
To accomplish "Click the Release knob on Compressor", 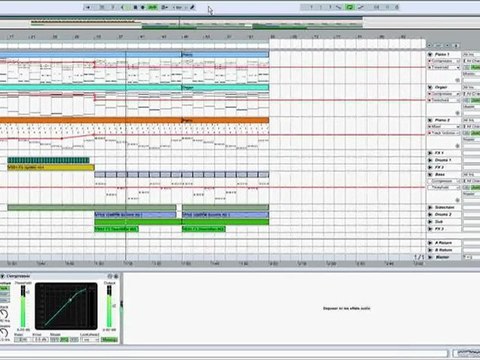I will click(x=4, y=333).
